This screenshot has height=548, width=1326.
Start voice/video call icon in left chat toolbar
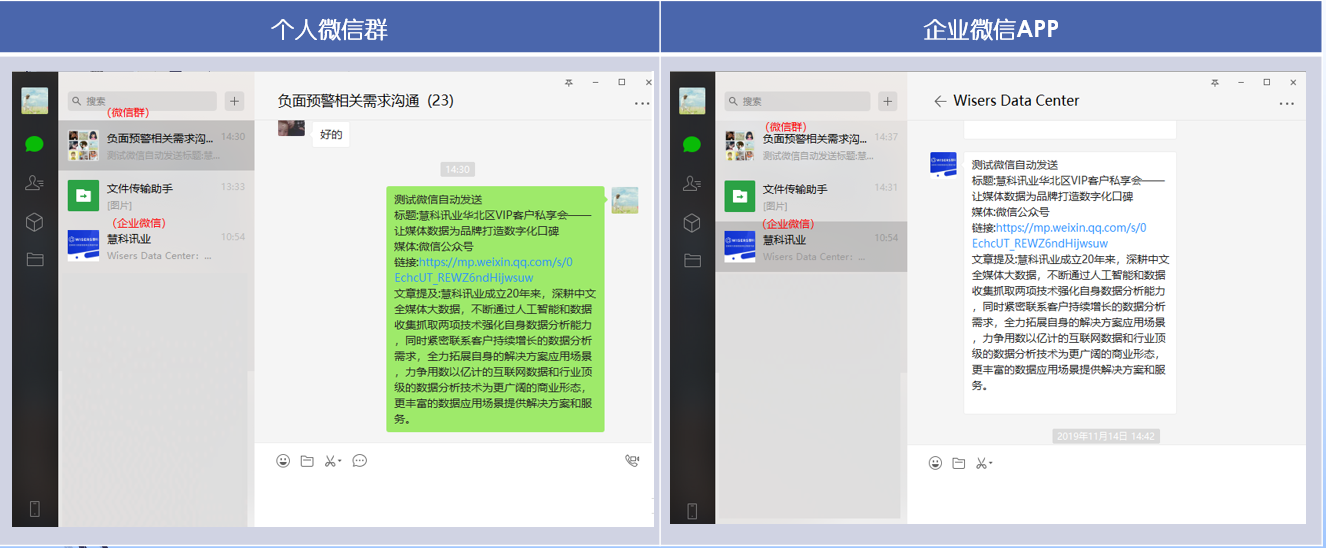[x=632, y=461]
